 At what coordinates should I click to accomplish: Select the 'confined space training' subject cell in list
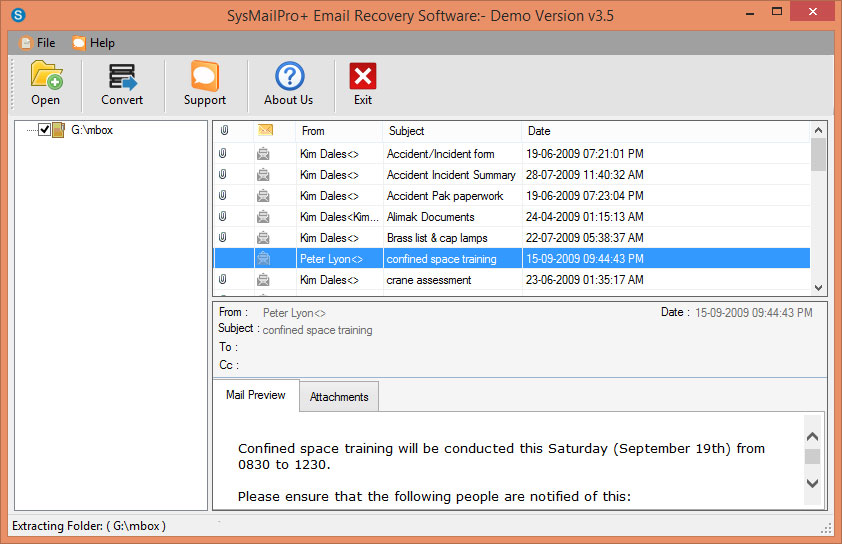click(x=452, y=258)
